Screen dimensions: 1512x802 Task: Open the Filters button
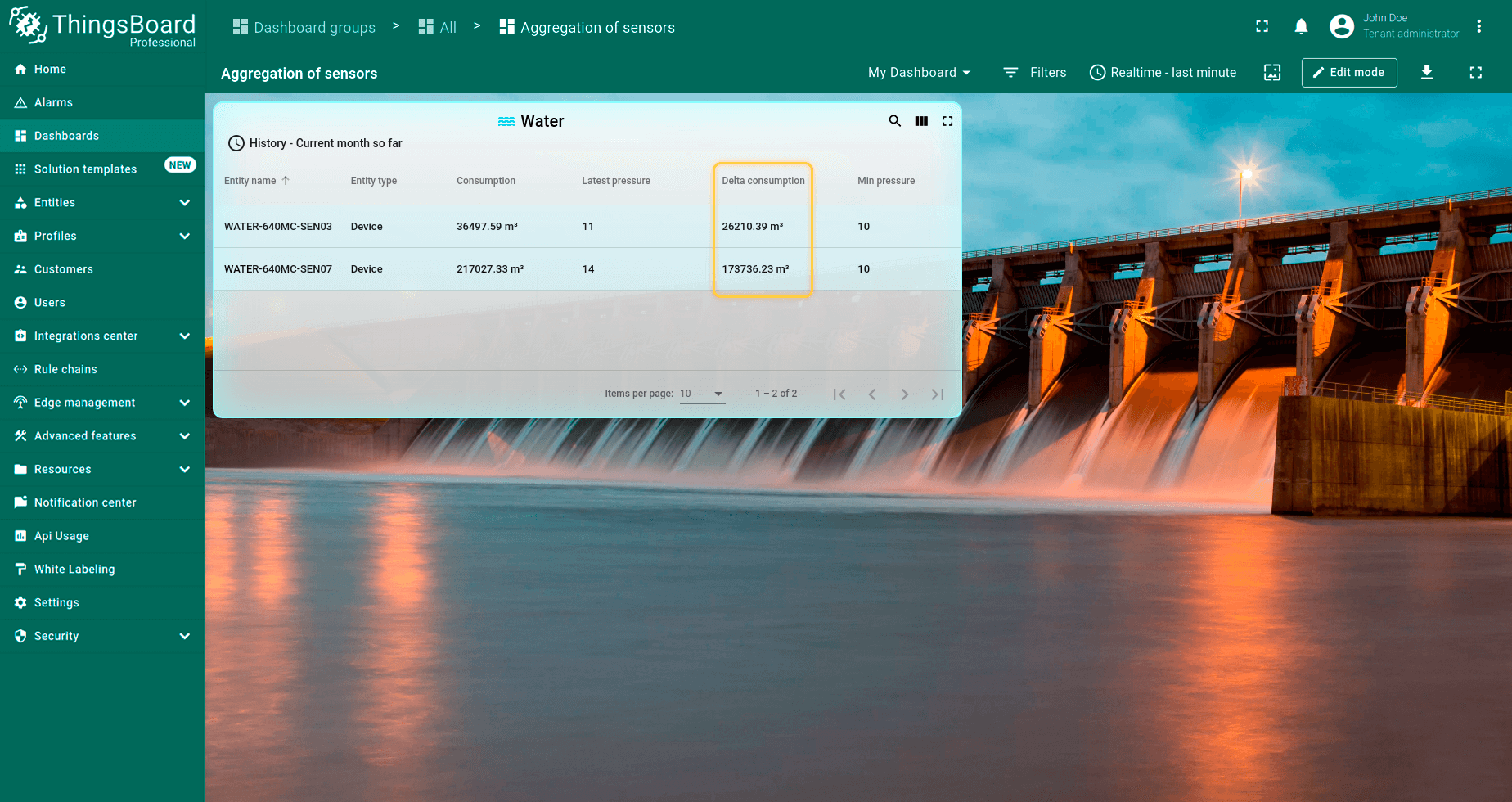pyautogui.click(x=1035, y=73)
